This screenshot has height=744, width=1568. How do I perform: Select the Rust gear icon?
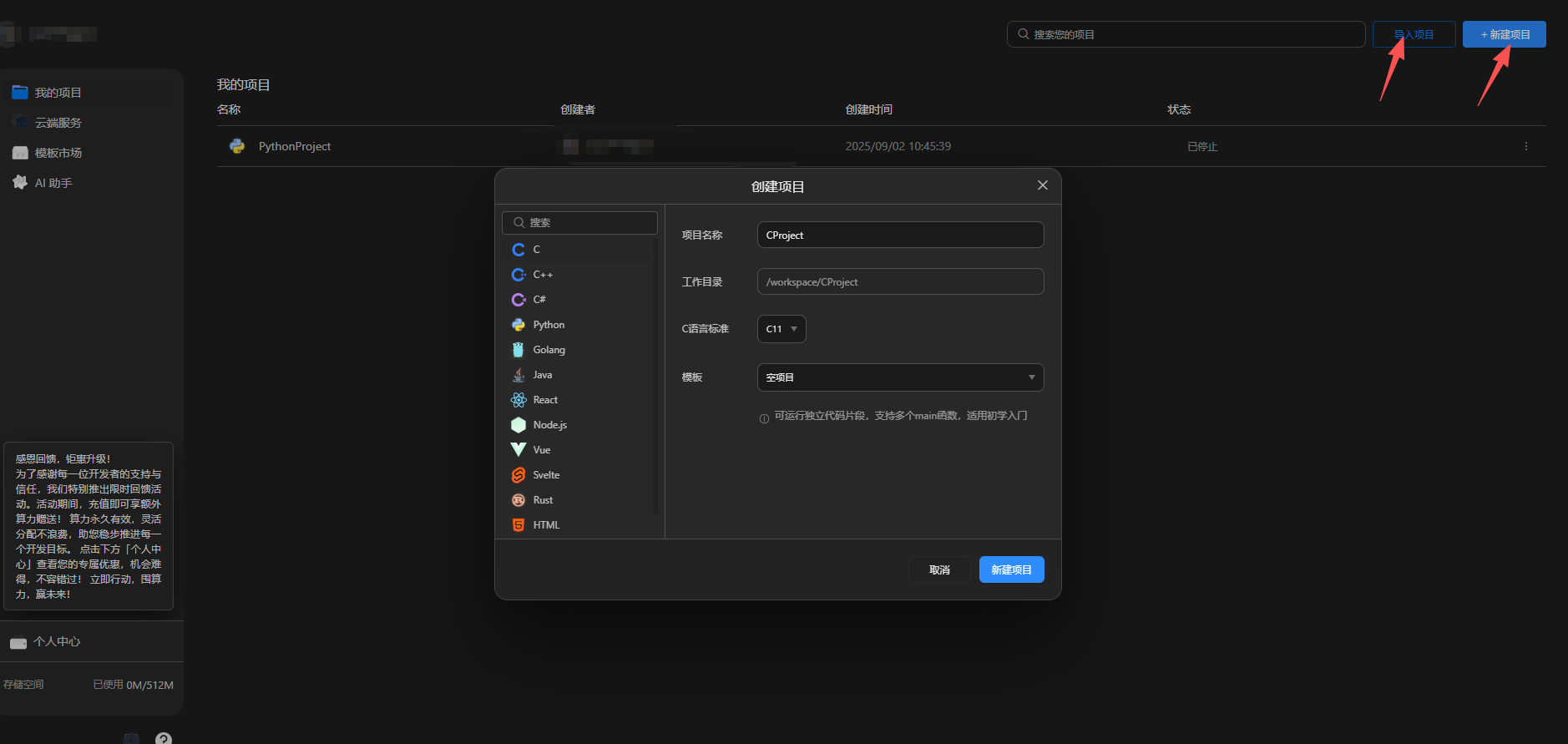pyautogui.click(x=518, y=500)
